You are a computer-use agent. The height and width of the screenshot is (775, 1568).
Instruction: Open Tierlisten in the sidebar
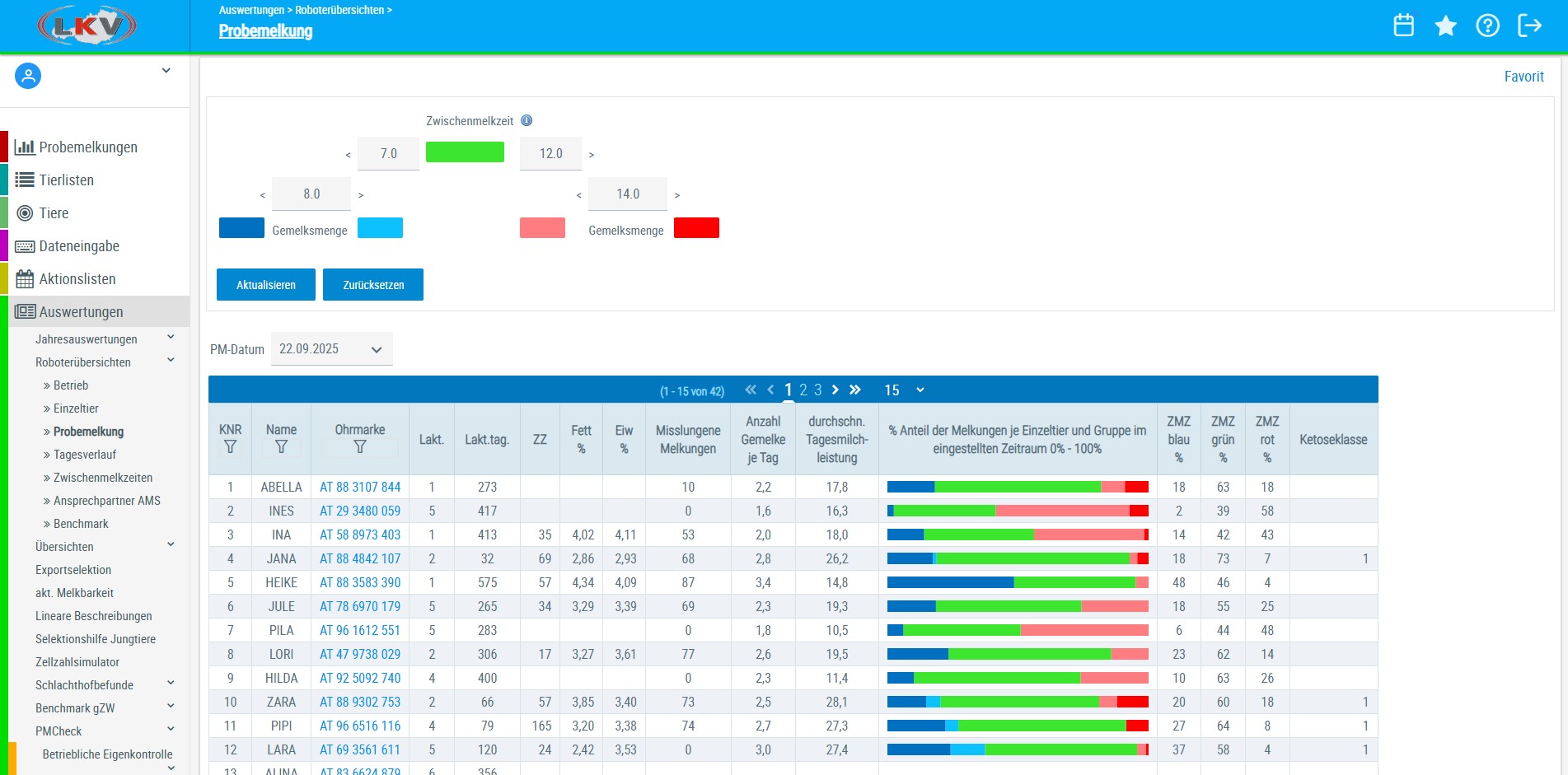(x=66, y=180)
